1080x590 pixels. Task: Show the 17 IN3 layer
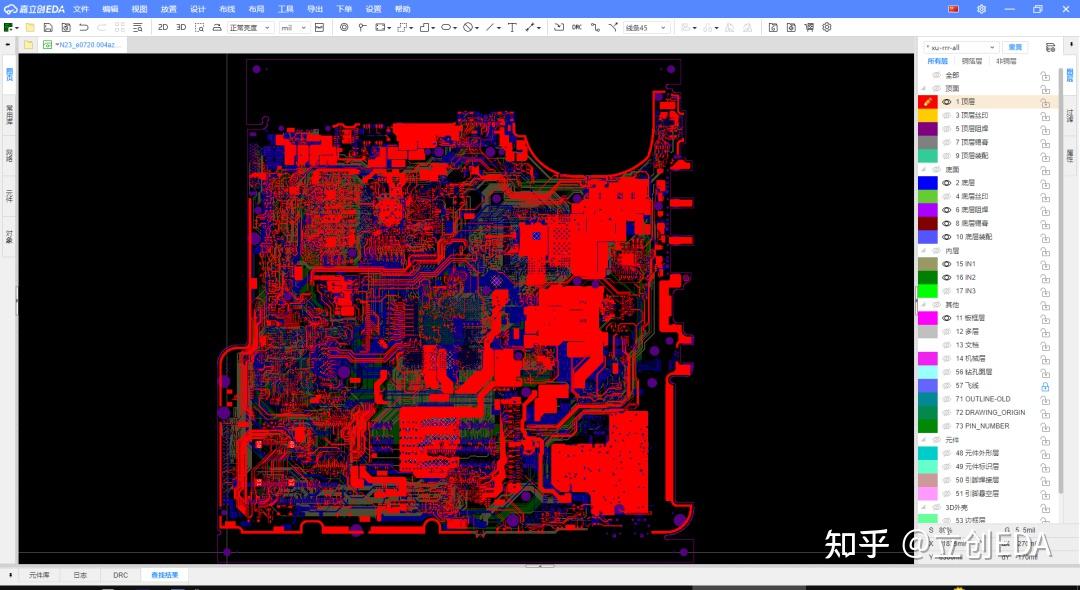click(946, 291)
